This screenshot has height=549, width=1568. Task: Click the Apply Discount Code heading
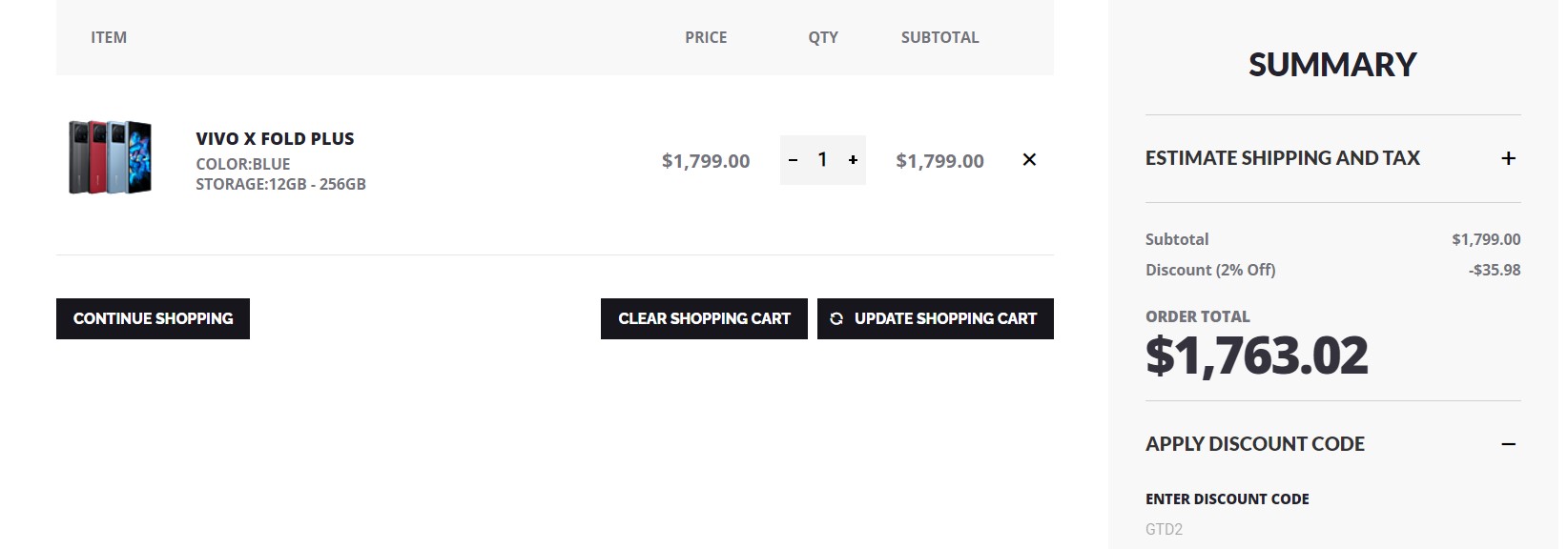coord(1255,444)
